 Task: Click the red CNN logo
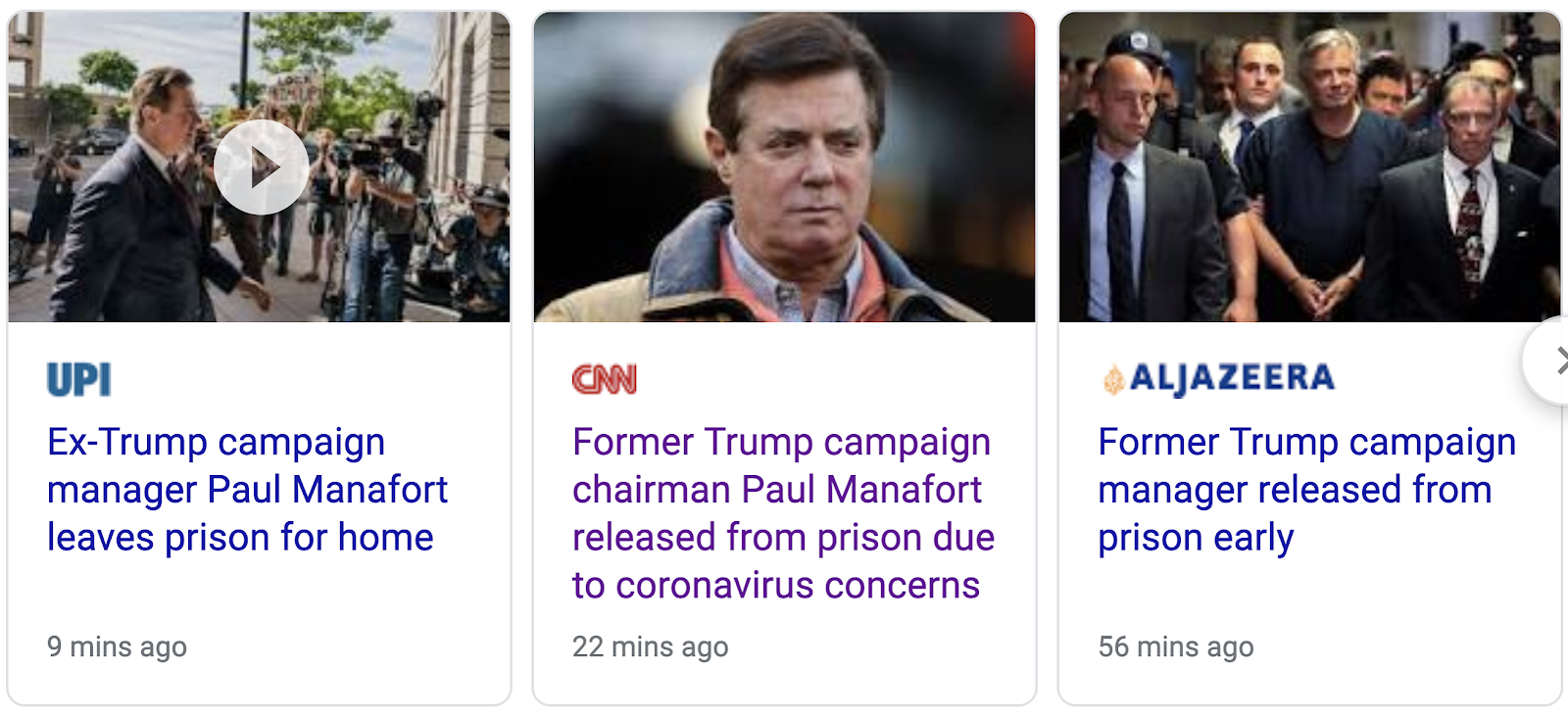coord(605,379)
